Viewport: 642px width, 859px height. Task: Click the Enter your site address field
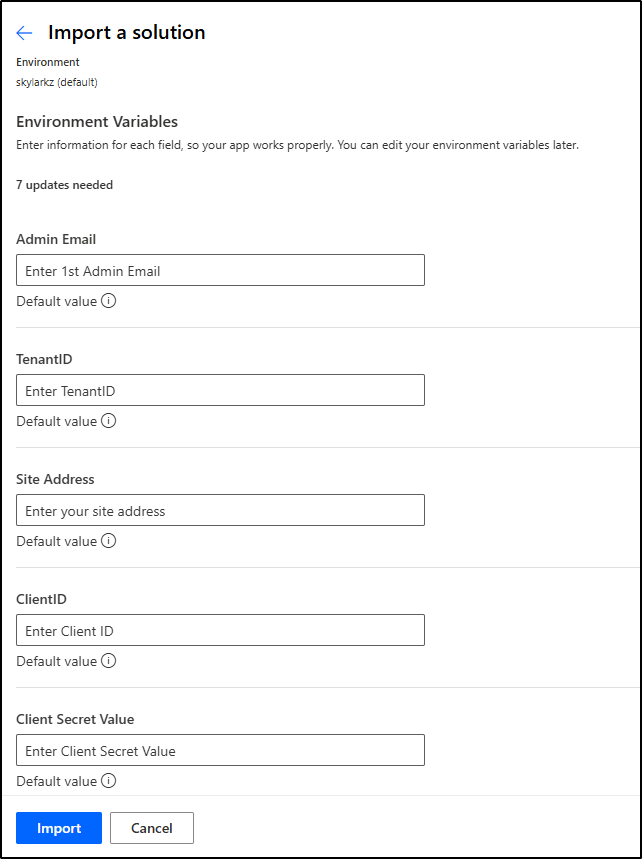pyautogui.click(x=220, y=510)
